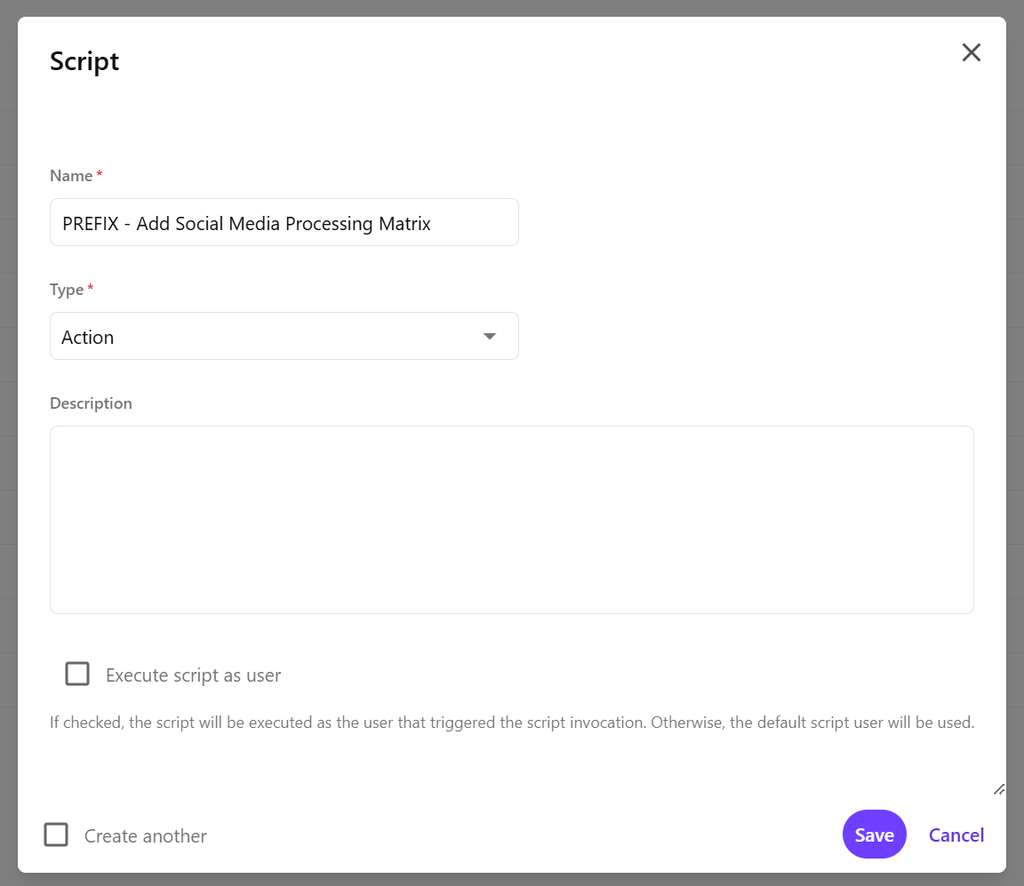
Task: Click the 'Description' field label
Action: [x=91, y=404]
